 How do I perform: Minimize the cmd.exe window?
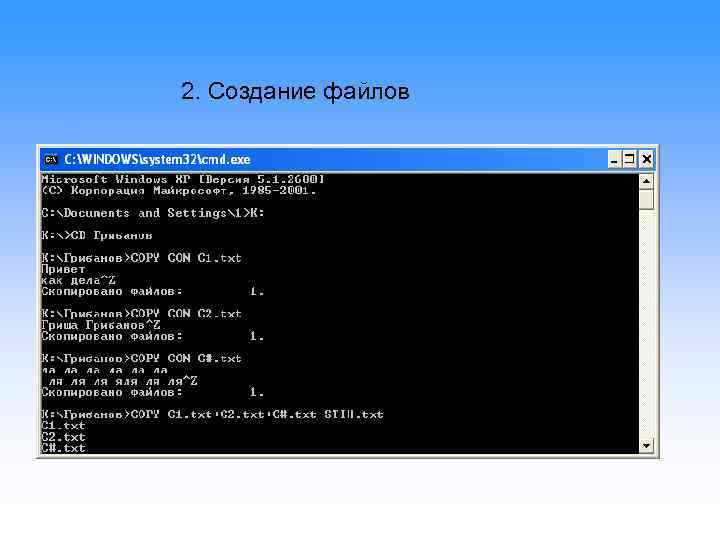tap(614, 159)
